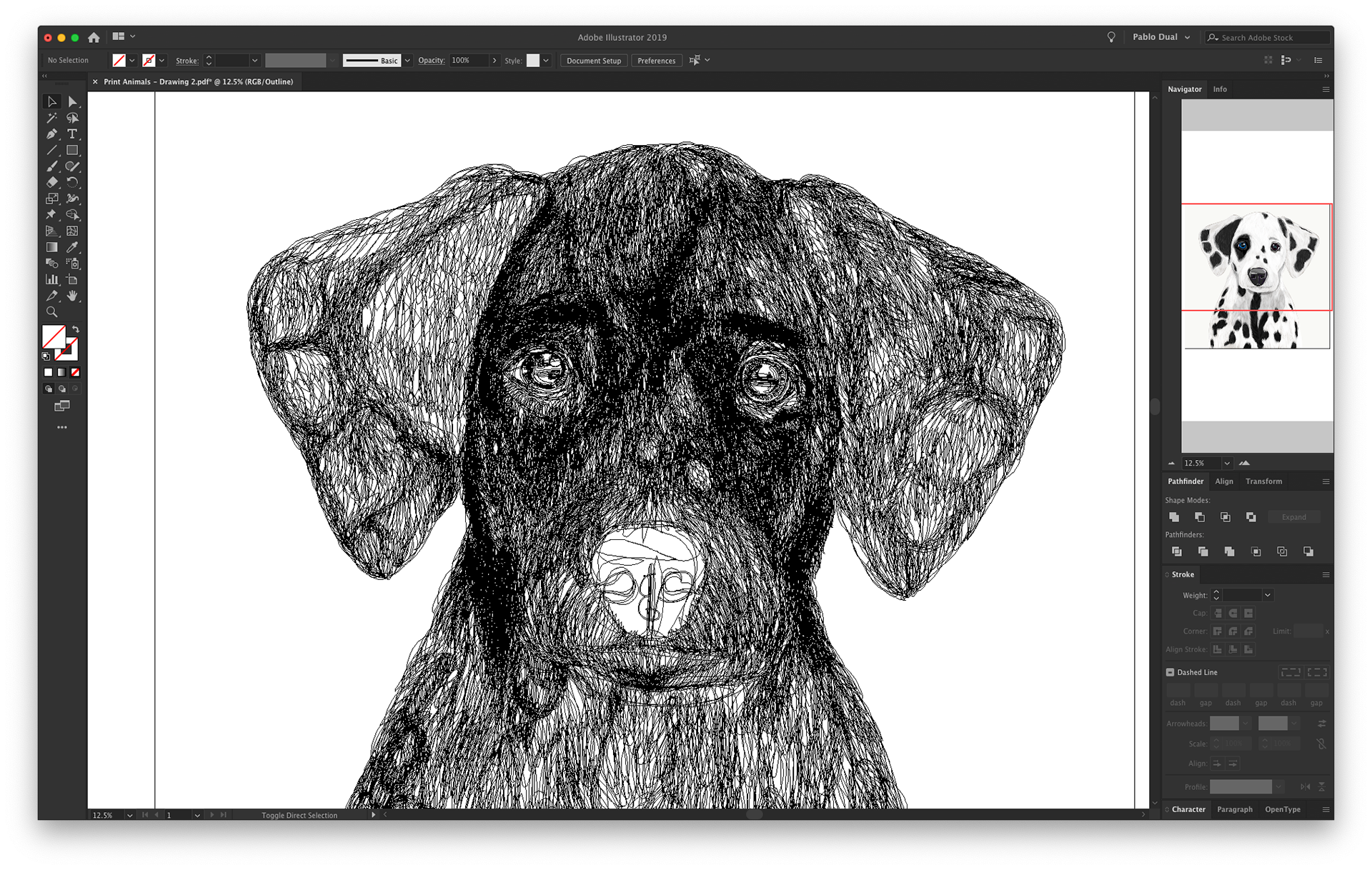The width and height of the screenshot is (1372, 870).
Task: Select the Rectangle tool
Action: [72, 150]
